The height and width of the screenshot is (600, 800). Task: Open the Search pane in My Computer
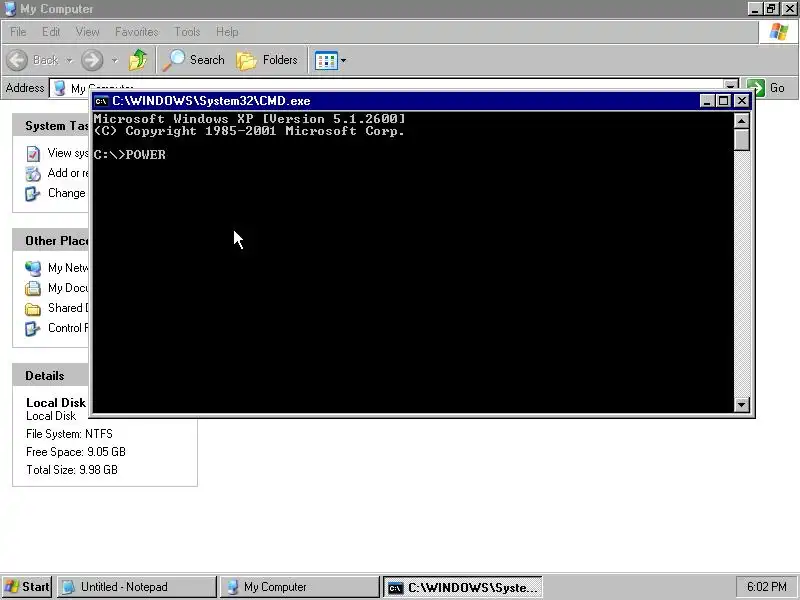pyautogui.click(x=194, y=60)
